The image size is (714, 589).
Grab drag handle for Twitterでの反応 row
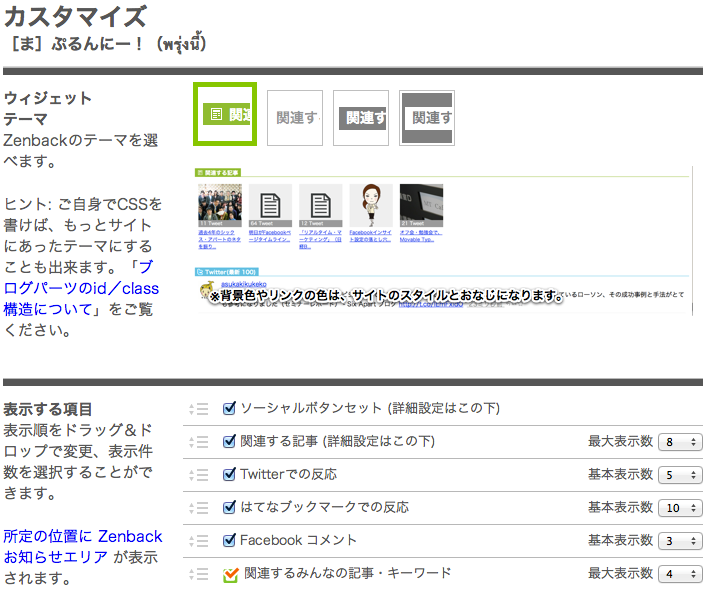click(199, 475)
